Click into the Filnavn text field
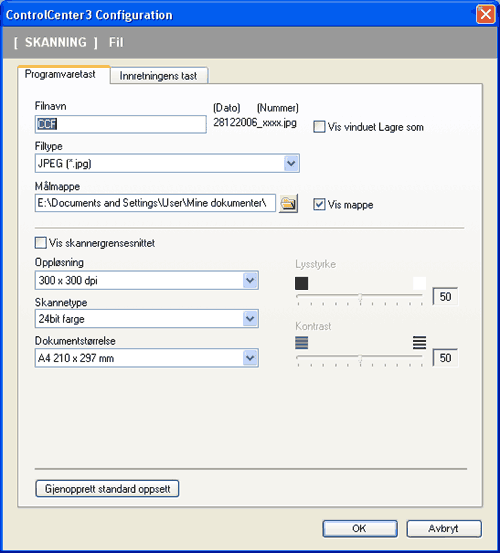The height and width of the screenshot is (553, 500). [x=121, y=124]
